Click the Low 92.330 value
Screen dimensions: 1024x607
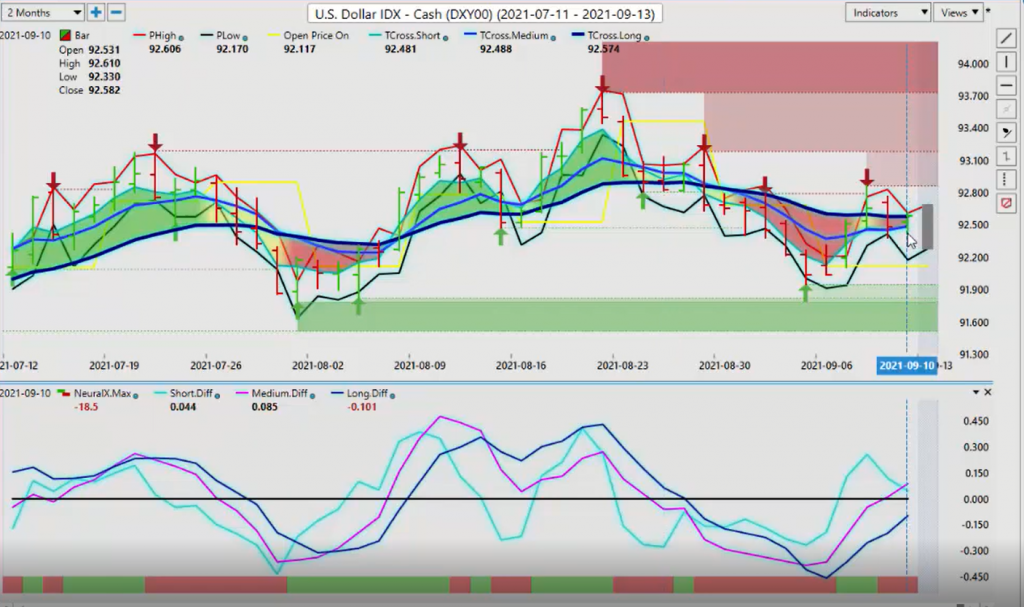pos(104,76)
